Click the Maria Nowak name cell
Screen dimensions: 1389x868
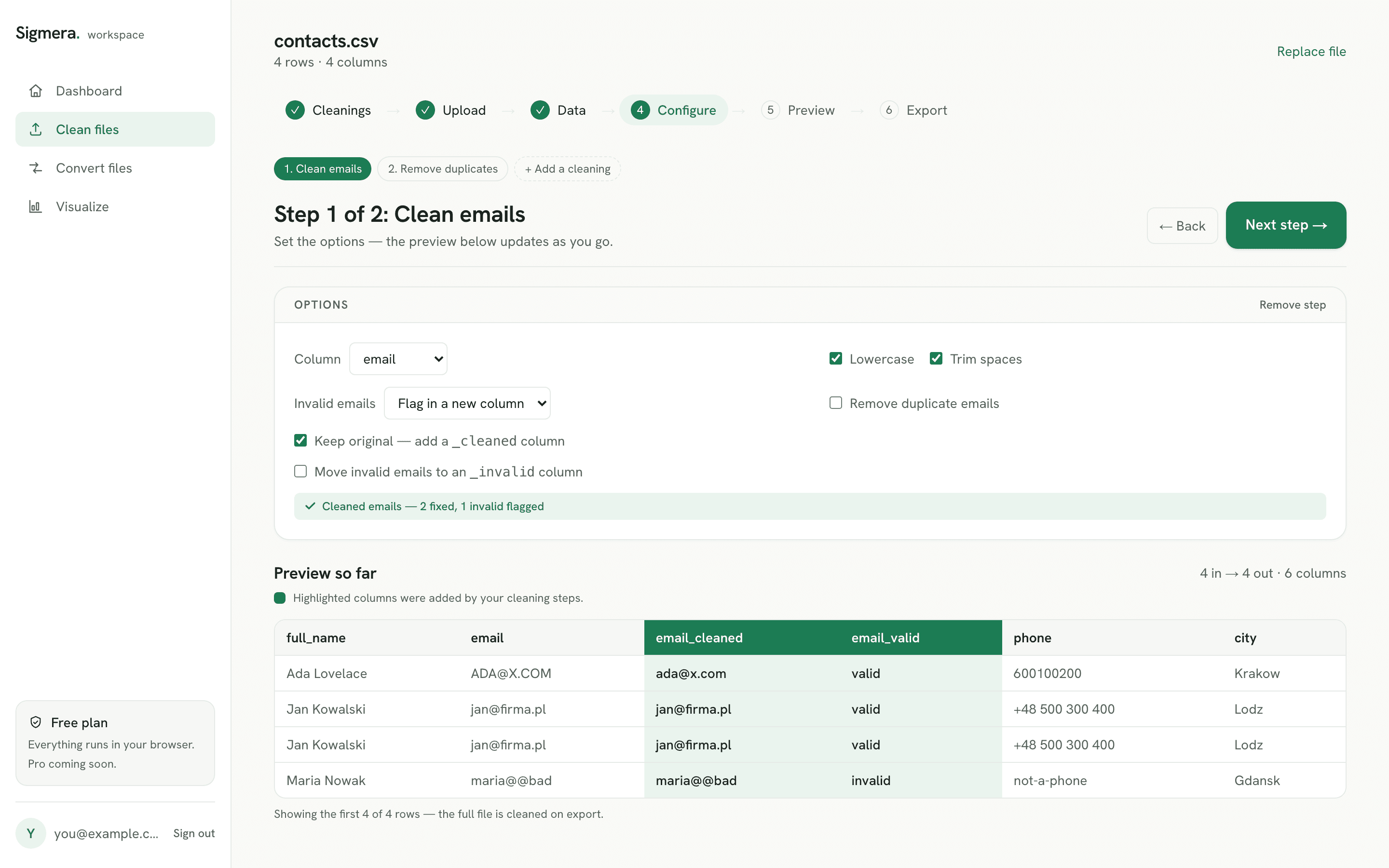pos(368,780)
